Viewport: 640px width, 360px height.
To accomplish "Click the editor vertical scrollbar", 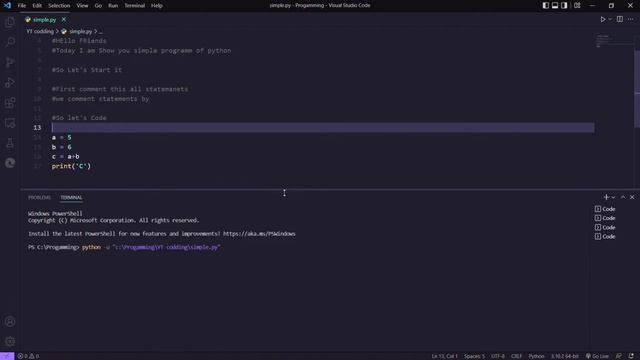I will point(637,88).
